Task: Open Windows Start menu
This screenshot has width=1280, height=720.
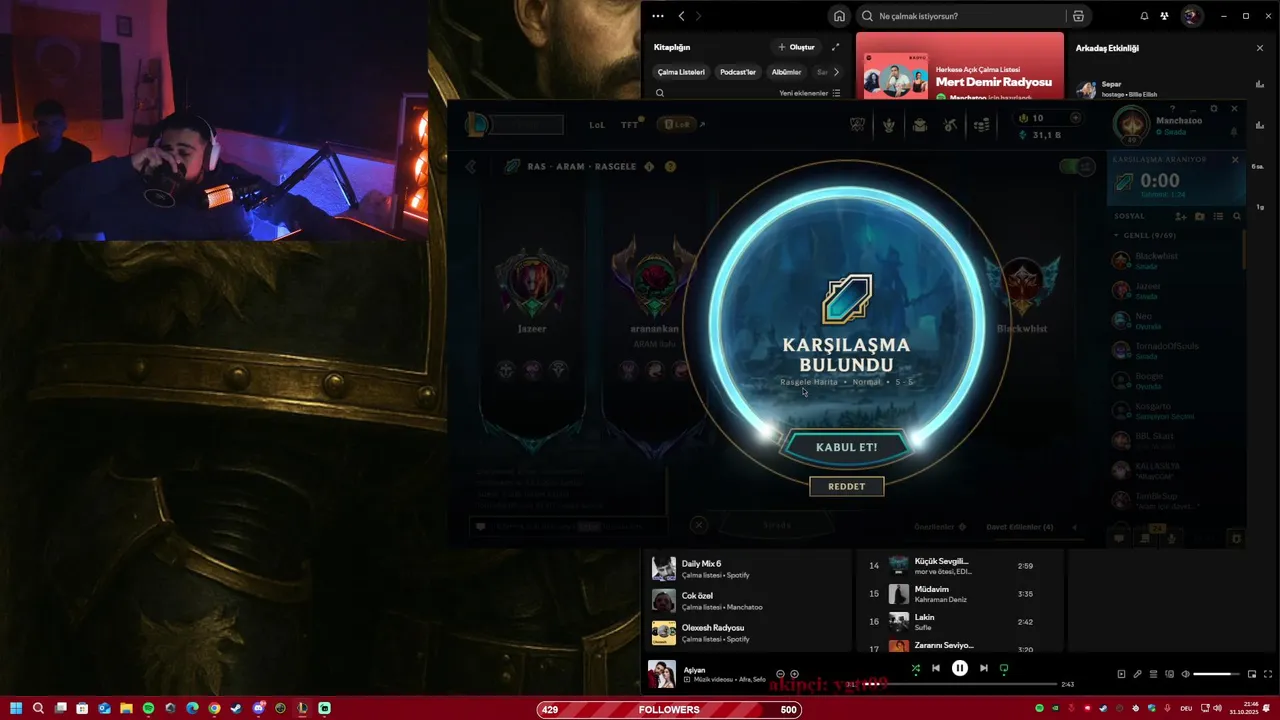Action: (16, 708)
